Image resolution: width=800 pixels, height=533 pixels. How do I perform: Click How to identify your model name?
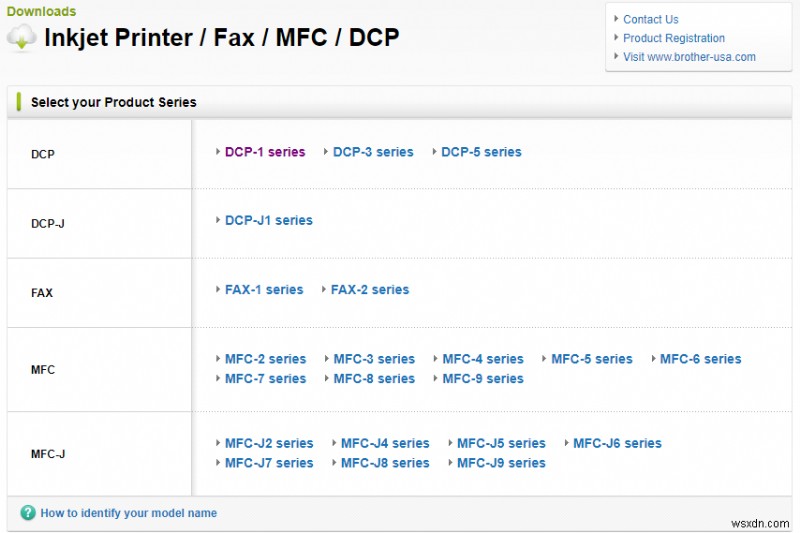(x=128, y=513)
